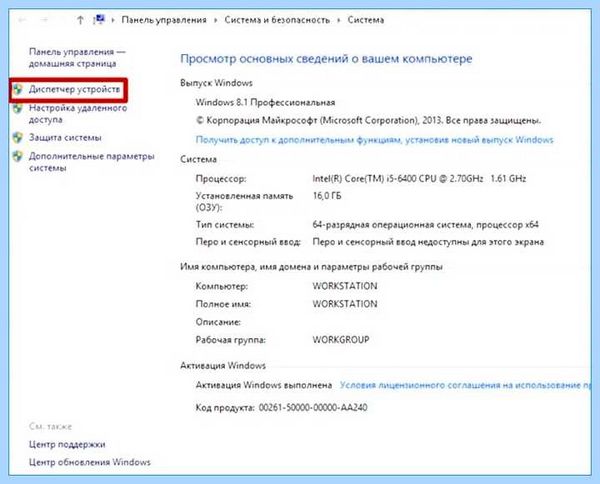Click the Рабочая группа label
Image resolution: width=600 pixels, height=484 pixels.
[230, 340]
